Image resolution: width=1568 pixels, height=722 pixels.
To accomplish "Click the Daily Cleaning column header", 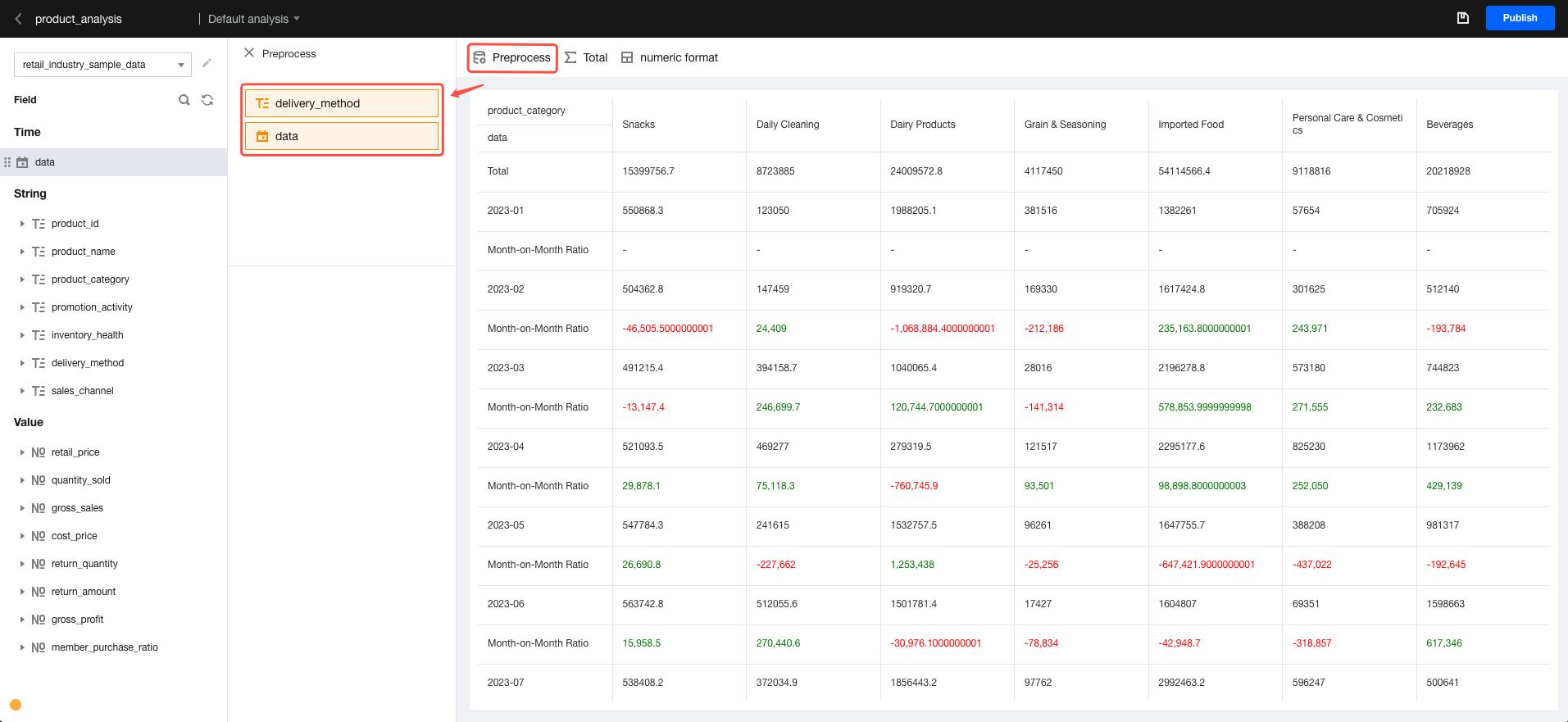I will 788,125.
